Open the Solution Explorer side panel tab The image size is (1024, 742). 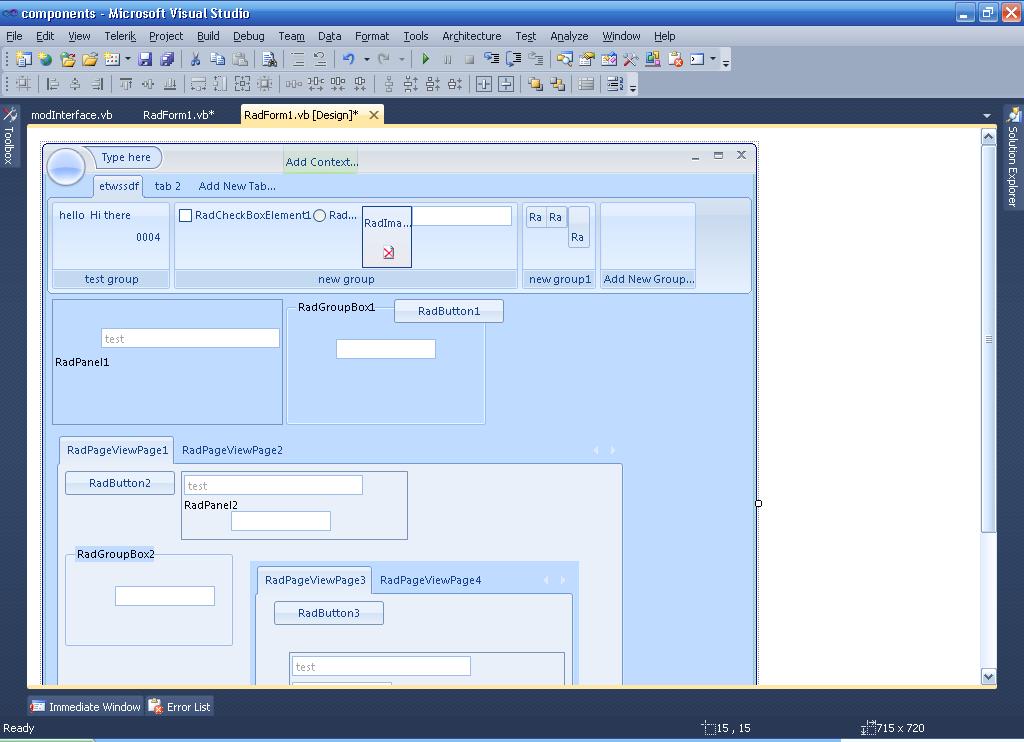[x=1013, y=158]
